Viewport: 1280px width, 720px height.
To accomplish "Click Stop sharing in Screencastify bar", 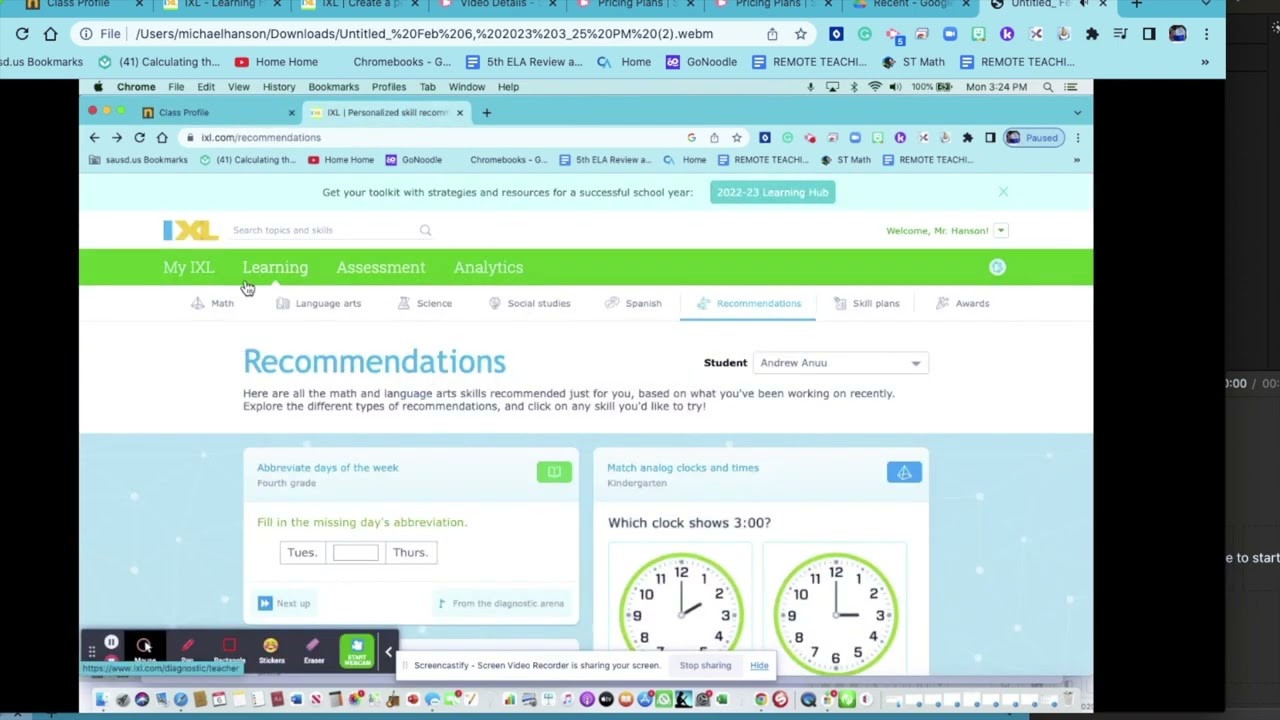I will tap(705, 665).
